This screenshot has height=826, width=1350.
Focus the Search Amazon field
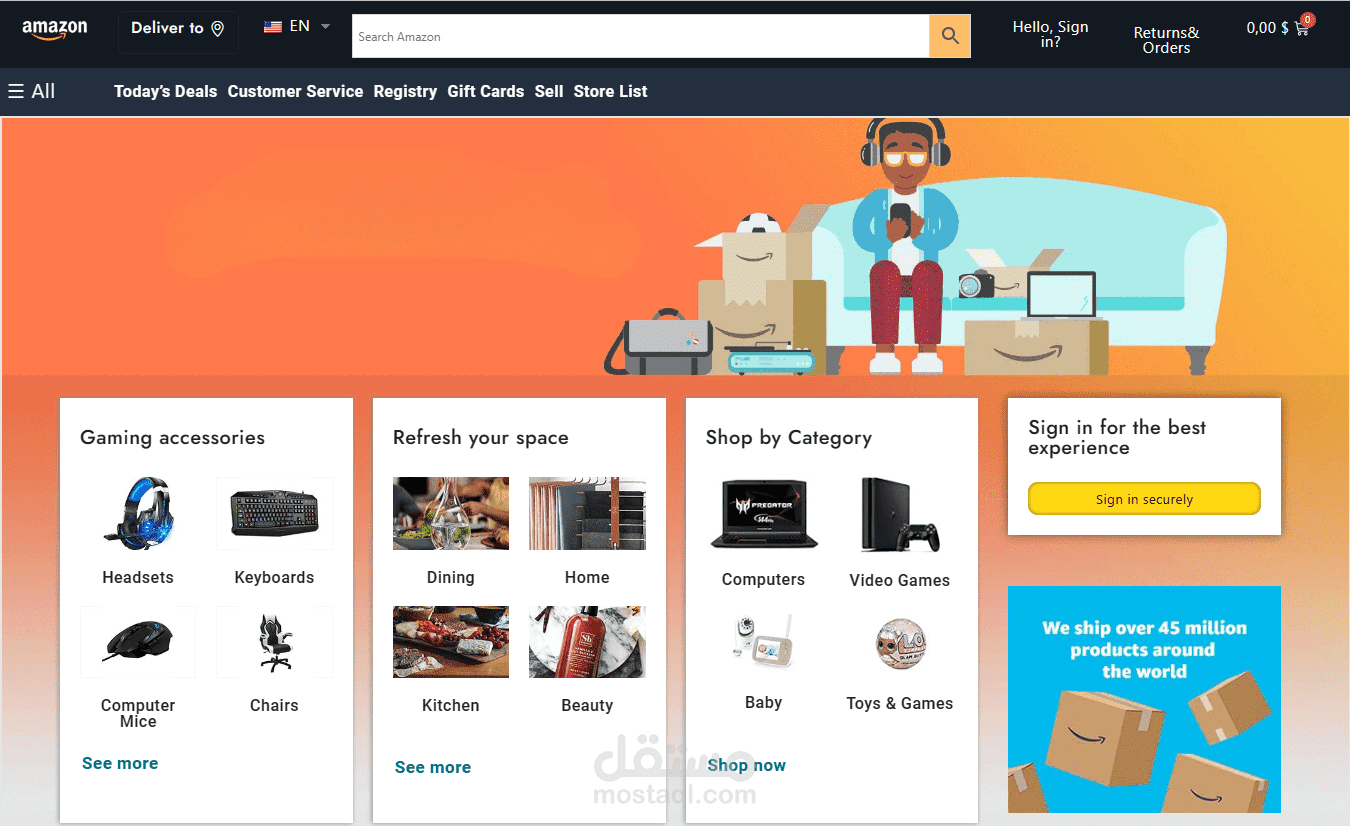[641, 36]
